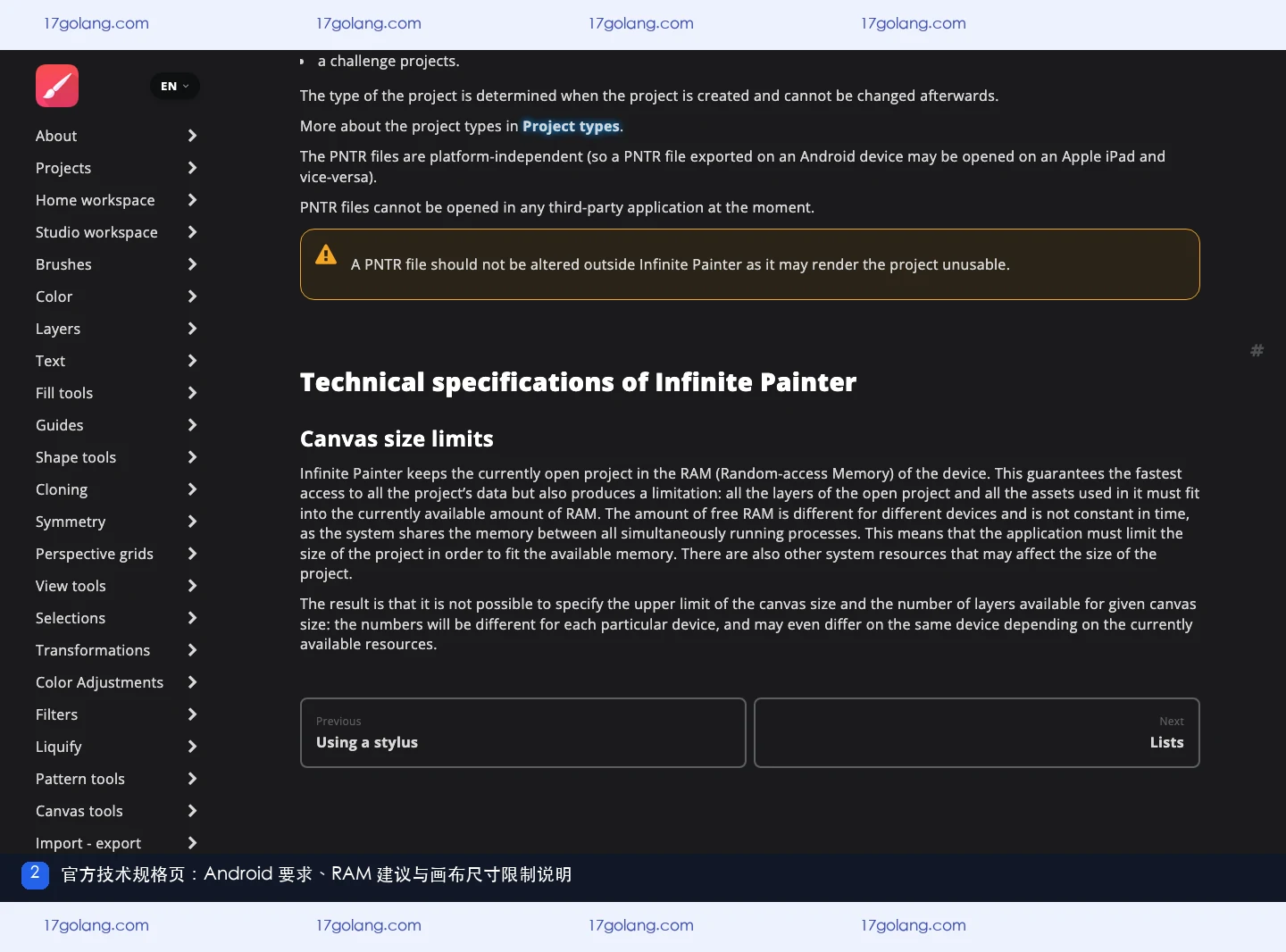Select Shape tools in the sidebar
The height and width of the screenshot is (952, 1286).
coord(76,457)
